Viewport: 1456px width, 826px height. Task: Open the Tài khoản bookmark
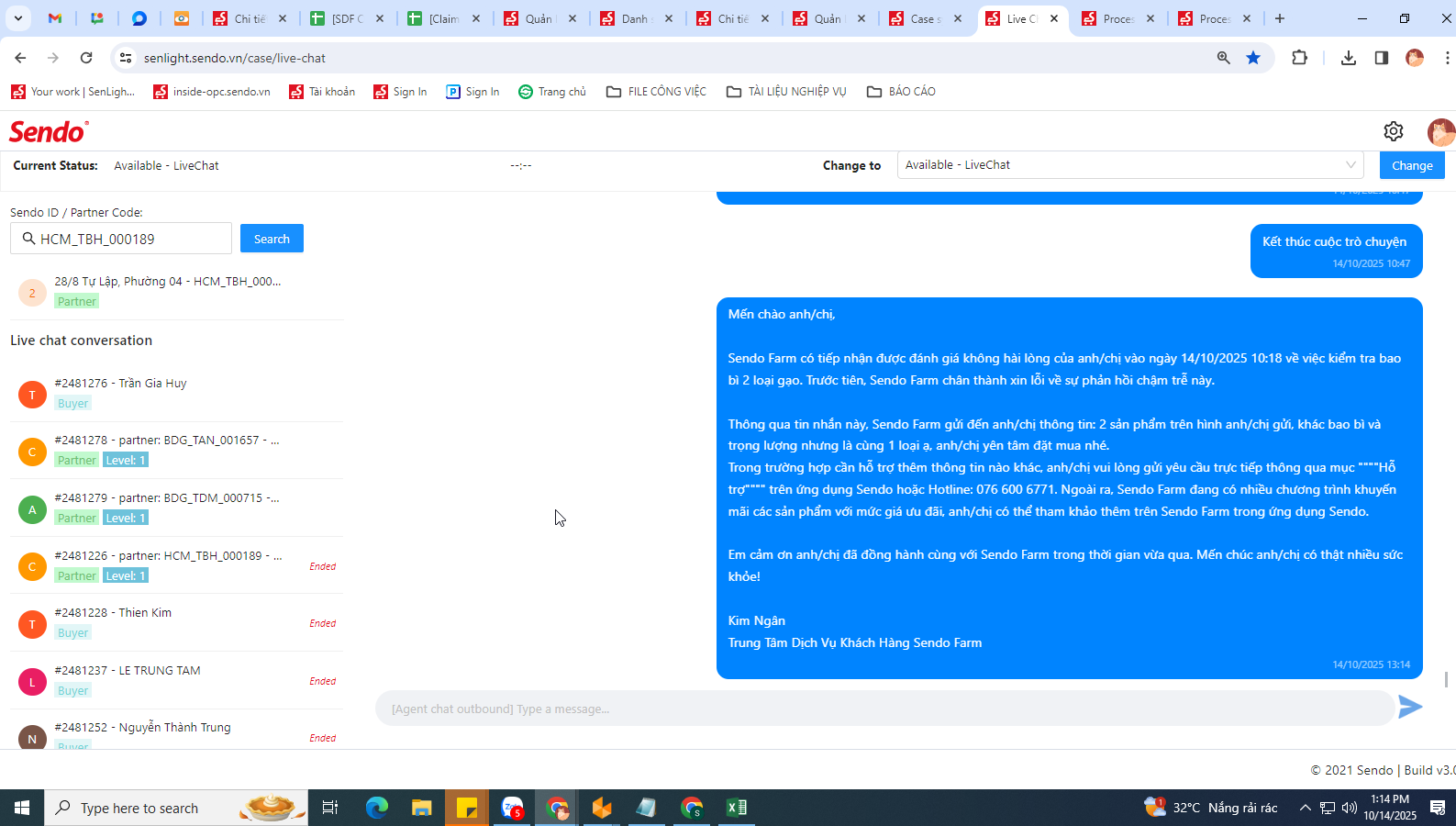pyautogui.click(x=322, y=92)
